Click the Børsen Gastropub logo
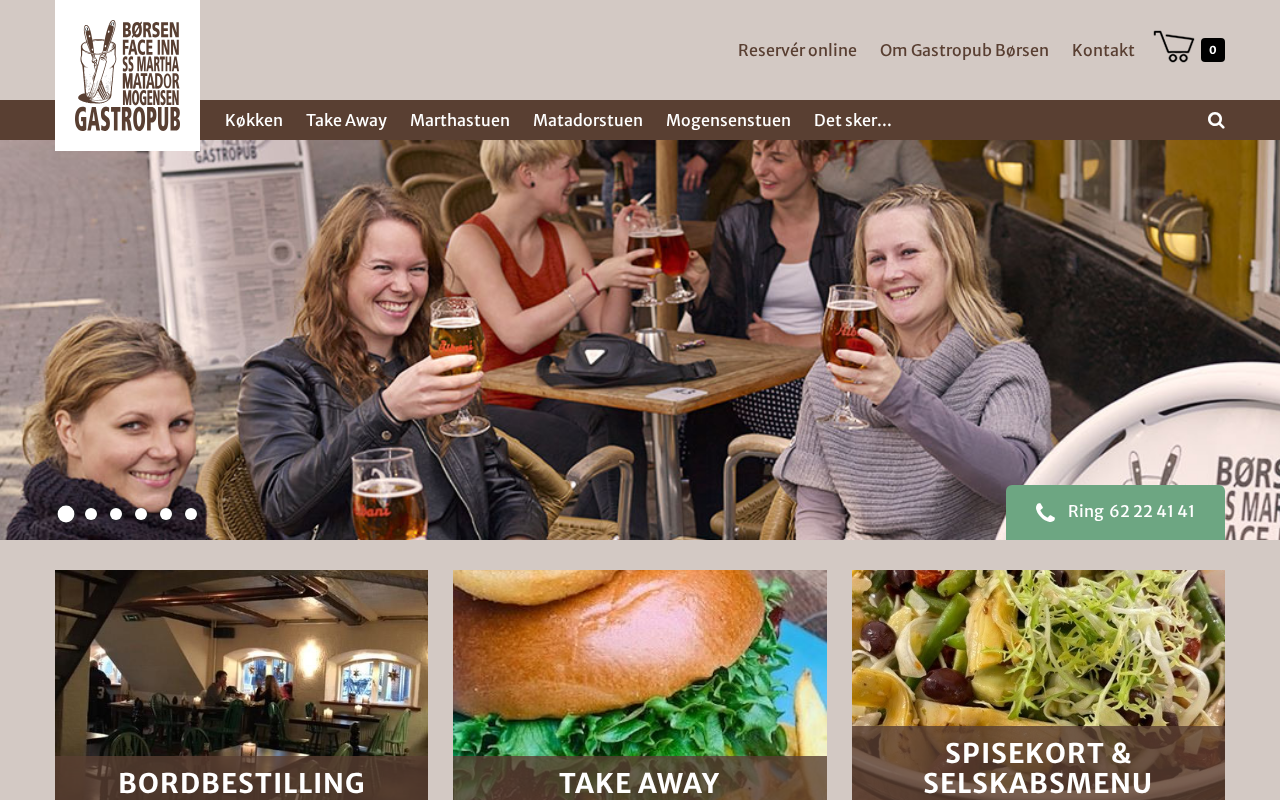1280x800 pixels. [127, 75]
